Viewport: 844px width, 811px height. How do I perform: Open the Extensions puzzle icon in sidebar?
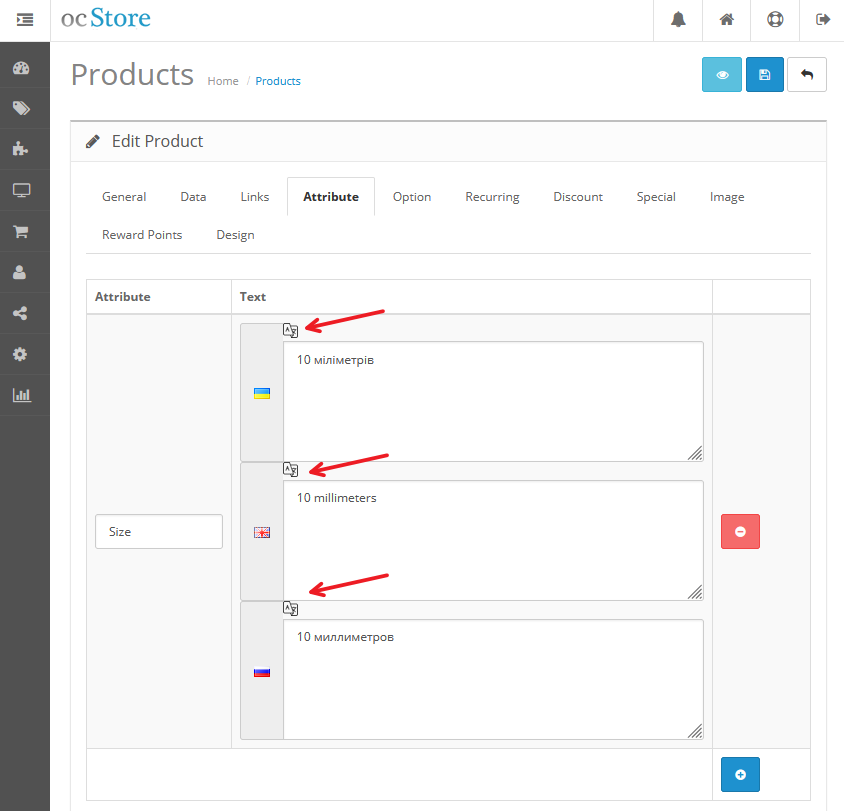pos(21,149)
